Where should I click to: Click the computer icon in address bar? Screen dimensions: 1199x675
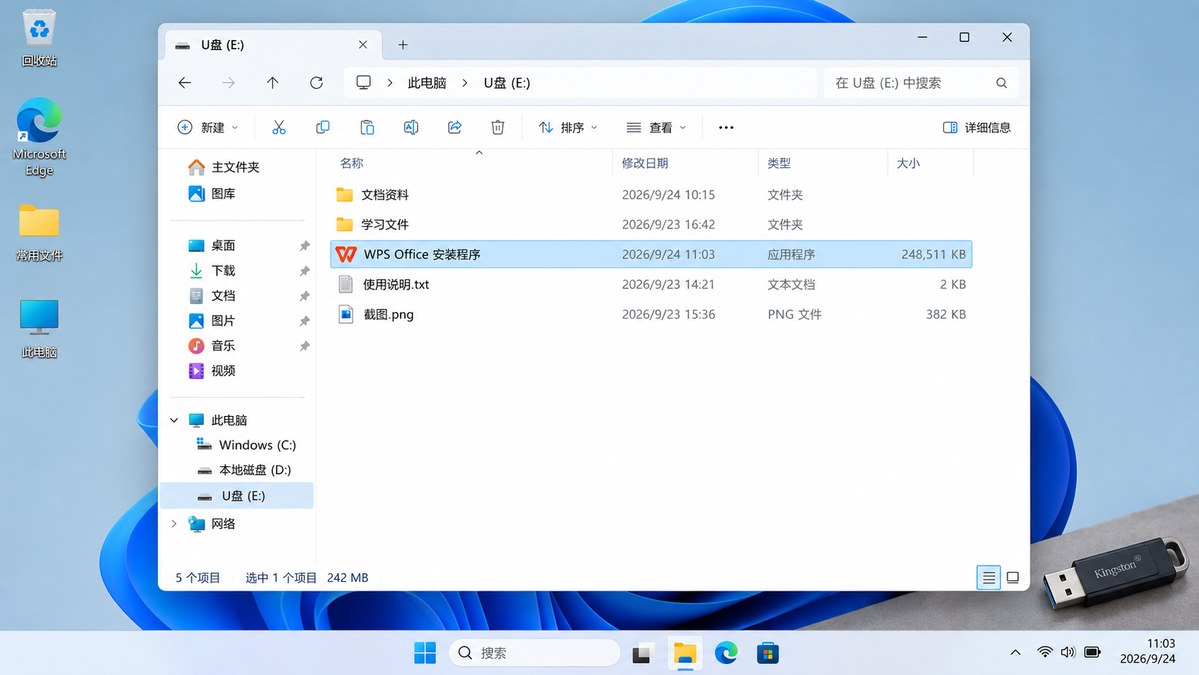pos(364,83)
